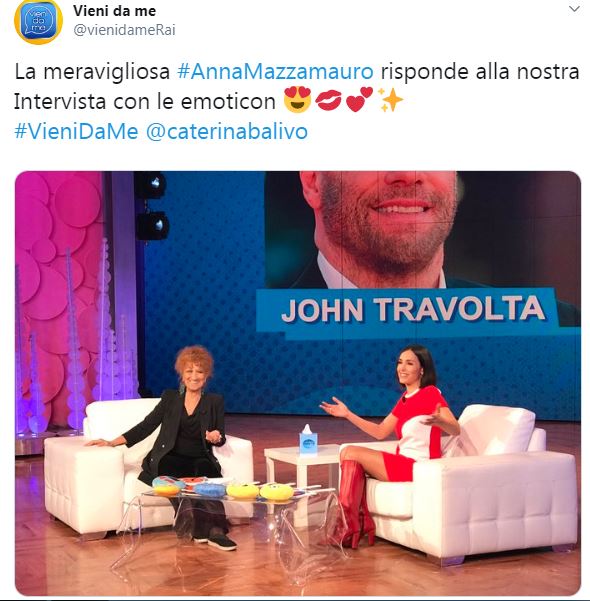Click the emoji pillows on the glass table
Viewport: 590px width, 601px height.
click(x=223, y=487)
